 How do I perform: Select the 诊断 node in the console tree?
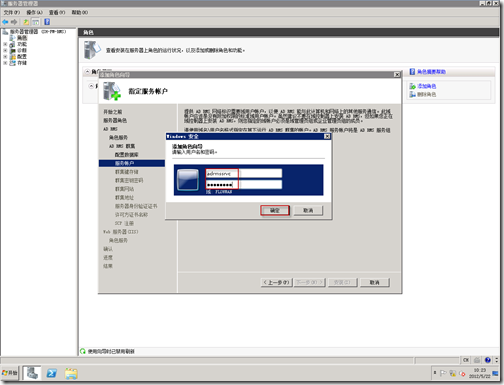[22, 50]
